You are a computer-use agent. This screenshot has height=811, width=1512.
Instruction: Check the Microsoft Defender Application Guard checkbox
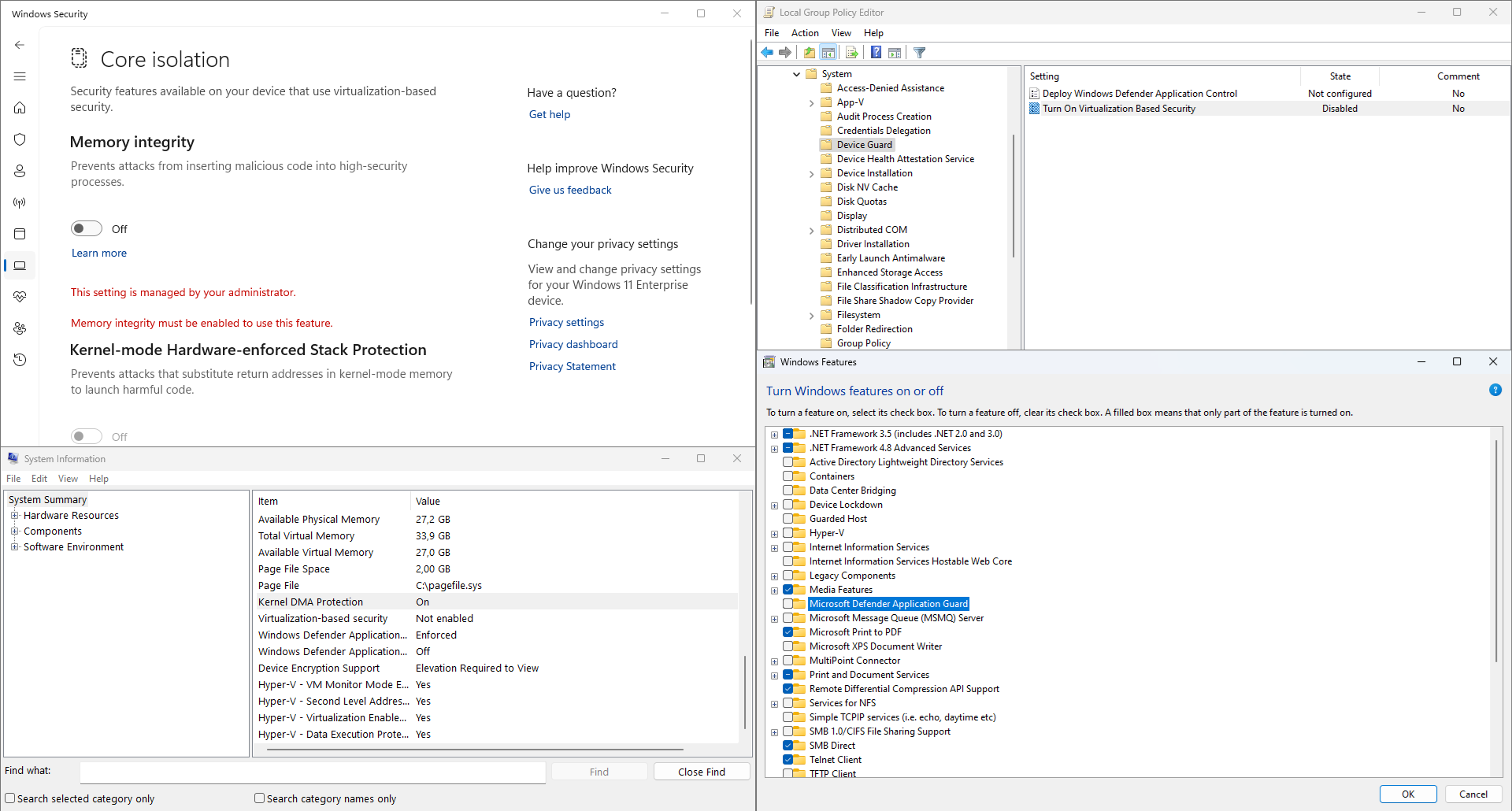(788, 604)
